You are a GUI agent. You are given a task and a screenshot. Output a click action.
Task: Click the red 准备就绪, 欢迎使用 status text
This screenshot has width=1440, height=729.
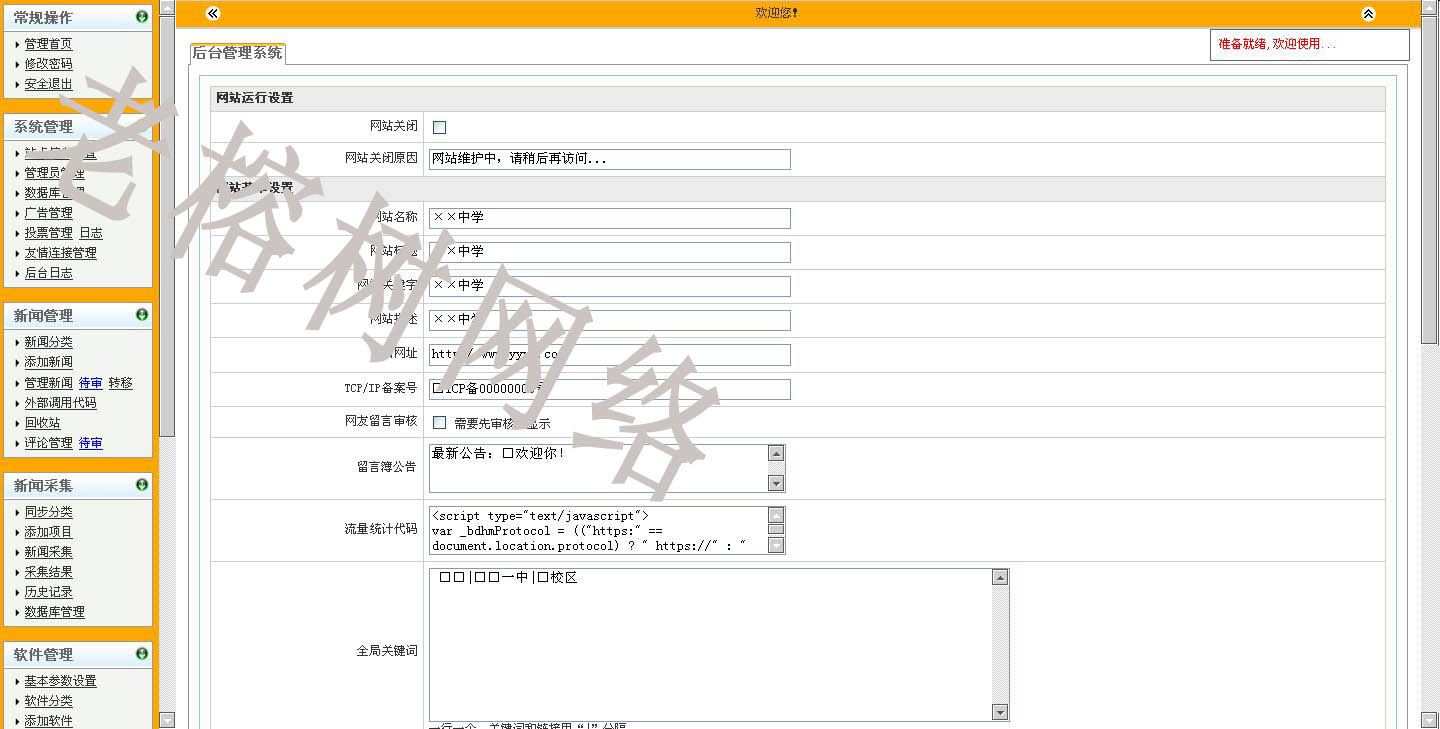(1277, 44)
